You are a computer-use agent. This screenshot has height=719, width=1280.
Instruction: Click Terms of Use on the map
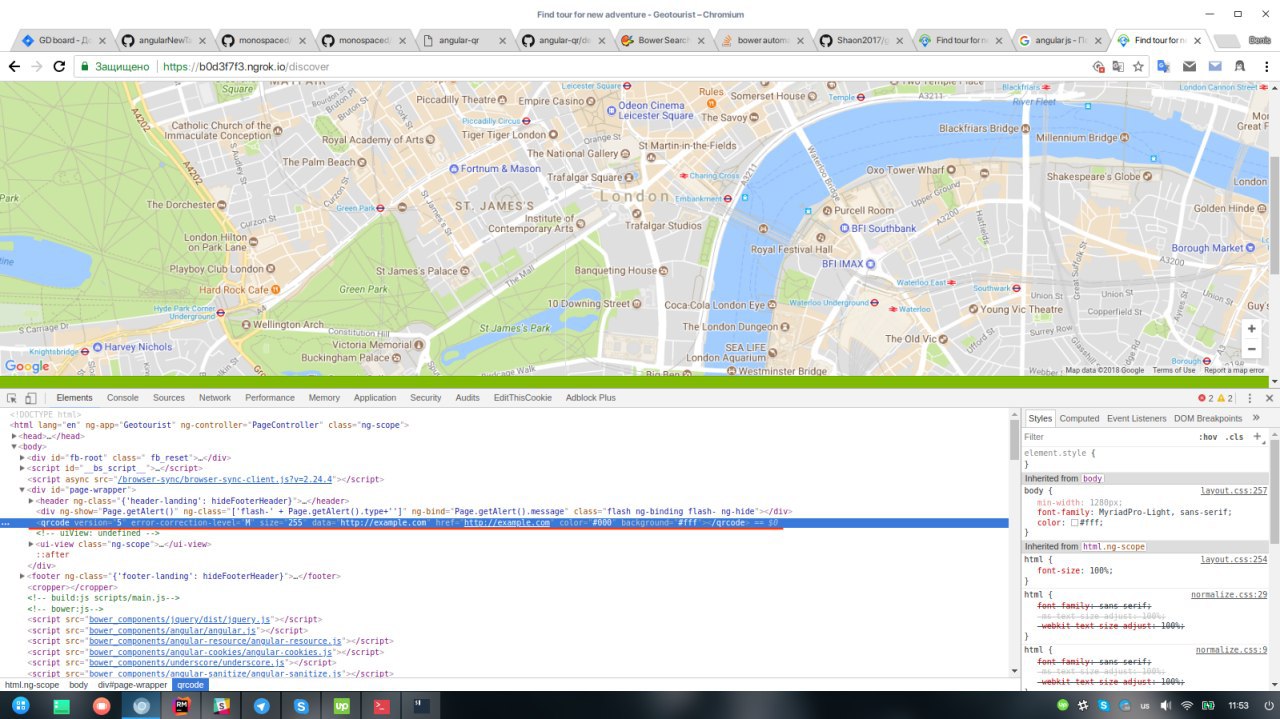(x=1173, y=370)
